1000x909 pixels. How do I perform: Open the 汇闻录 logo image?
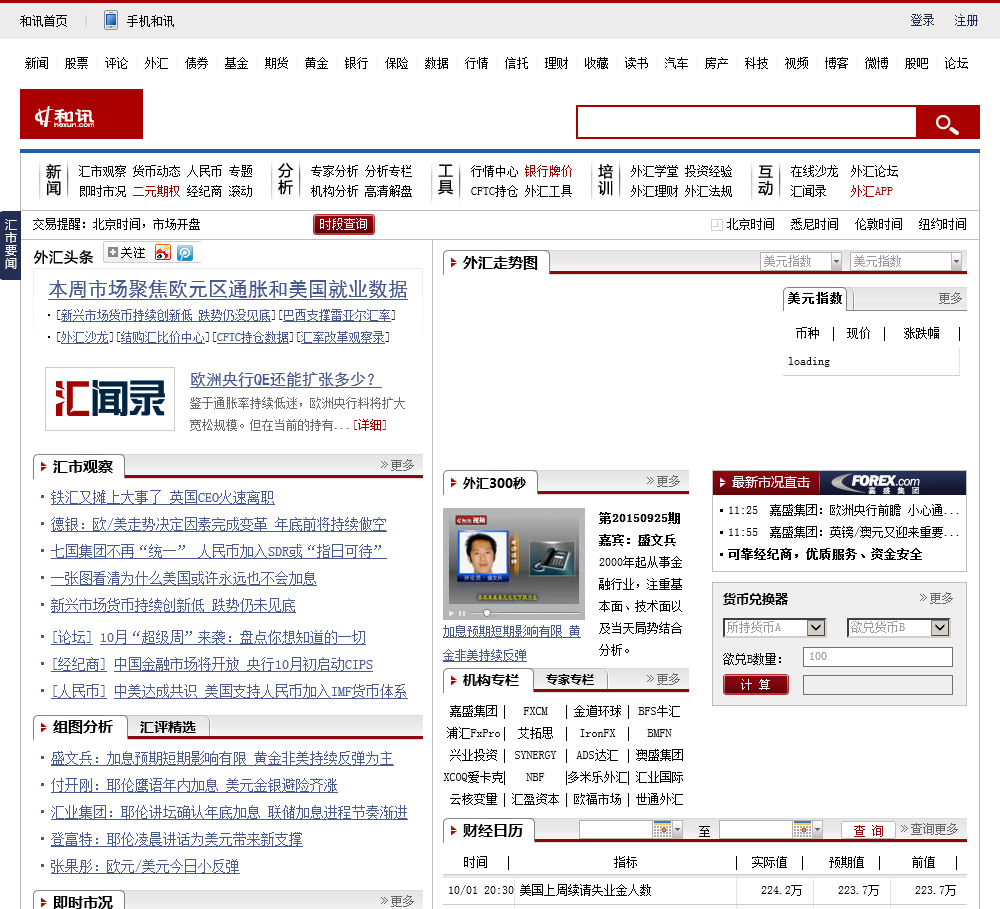click(110, 399)
